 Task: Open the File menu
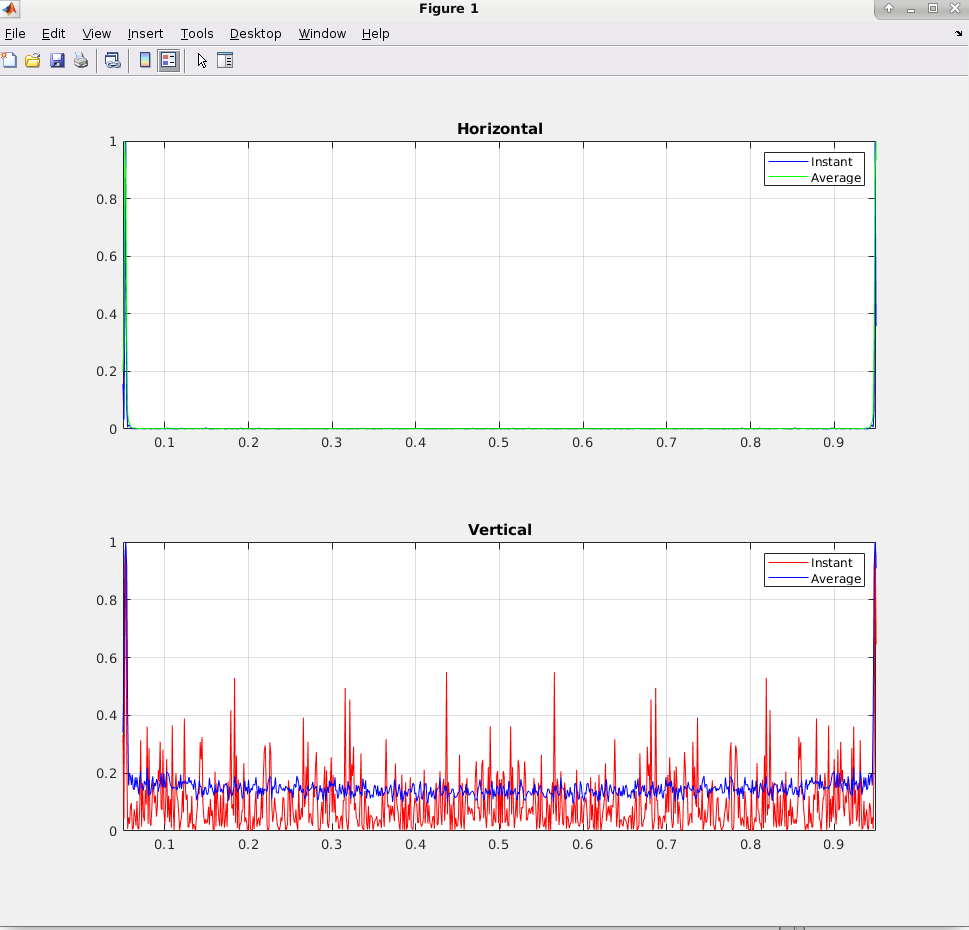click(15, 34)
